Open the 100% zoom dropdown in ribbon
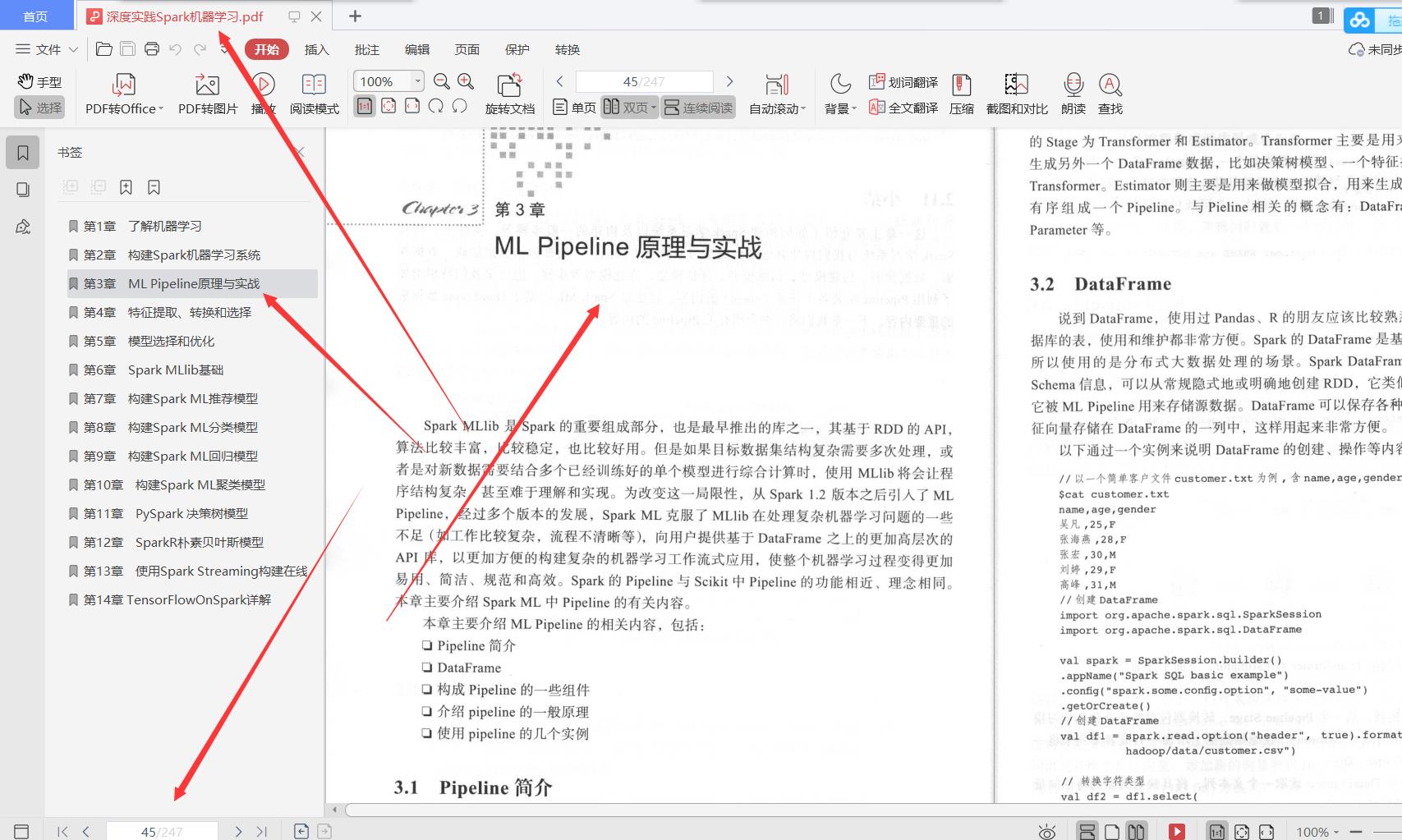The height and width of the screenshot is (840, 1402). 417,81
